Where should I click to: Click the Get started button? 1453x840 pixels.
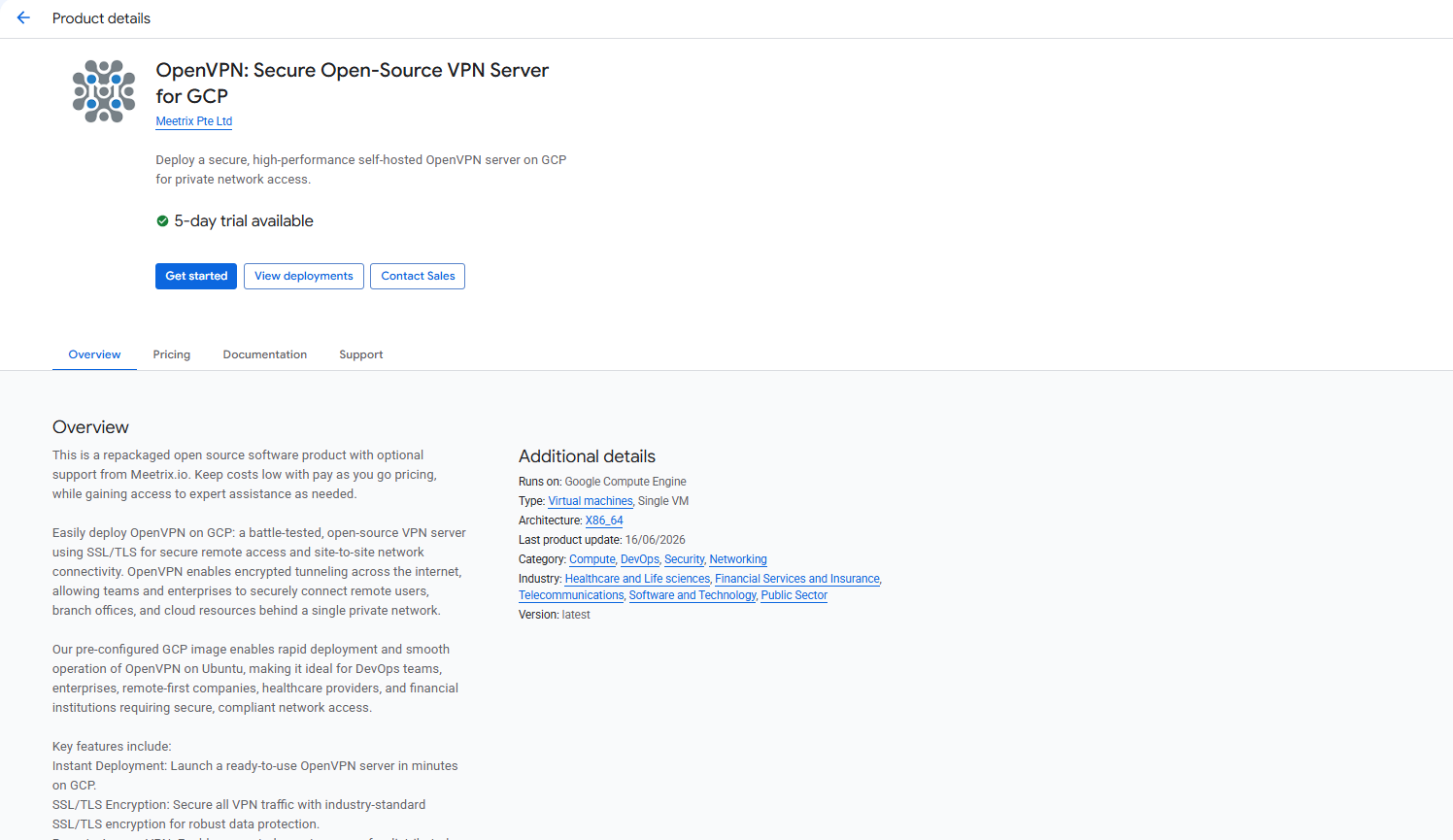(x=196, y=276)
